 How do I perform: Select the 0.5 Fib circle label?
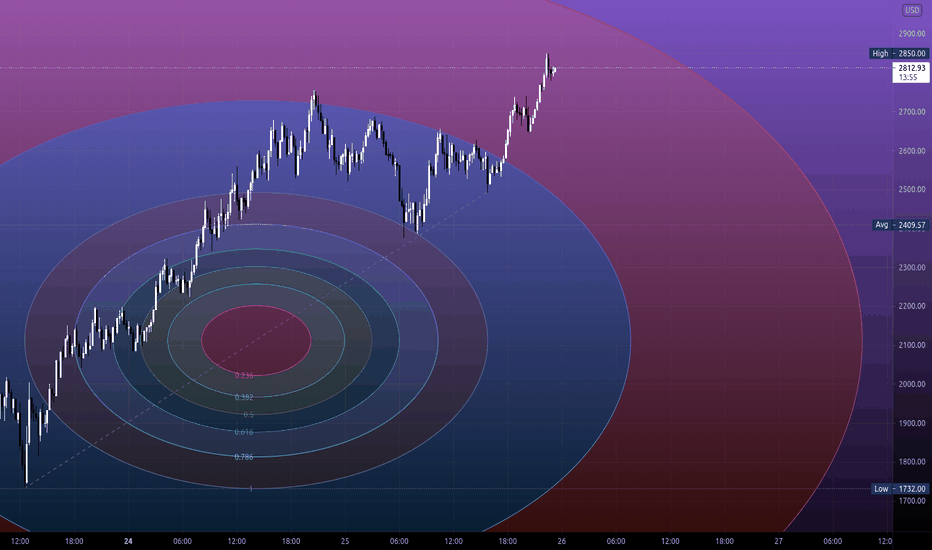[248, 415]
